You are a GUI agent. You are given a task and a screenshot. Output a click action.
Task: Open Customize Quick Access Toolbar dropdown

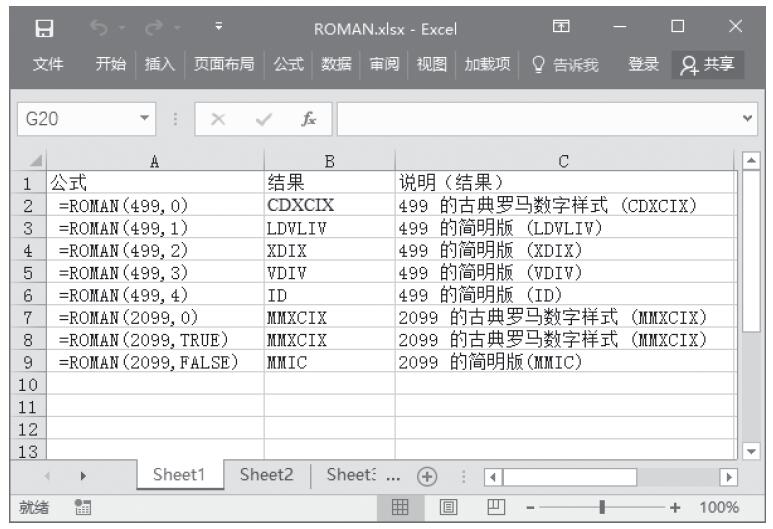[x=218, y=29]
